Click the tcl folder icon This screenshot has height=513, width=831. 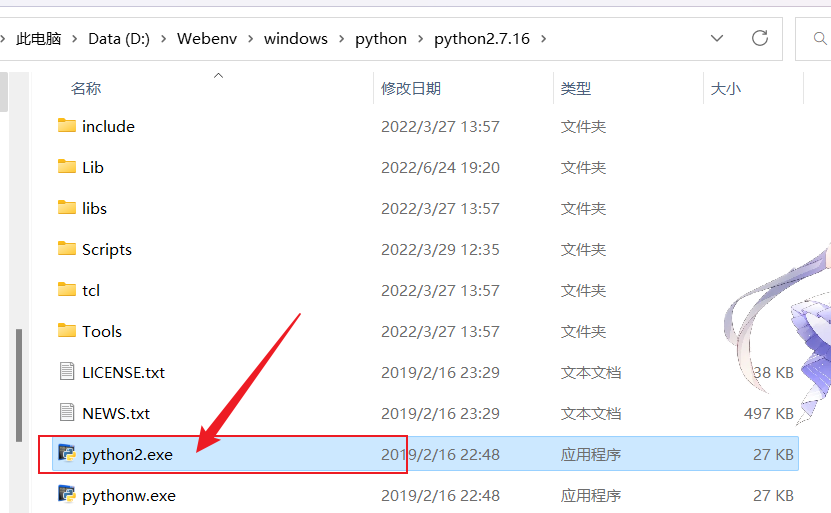67,289
